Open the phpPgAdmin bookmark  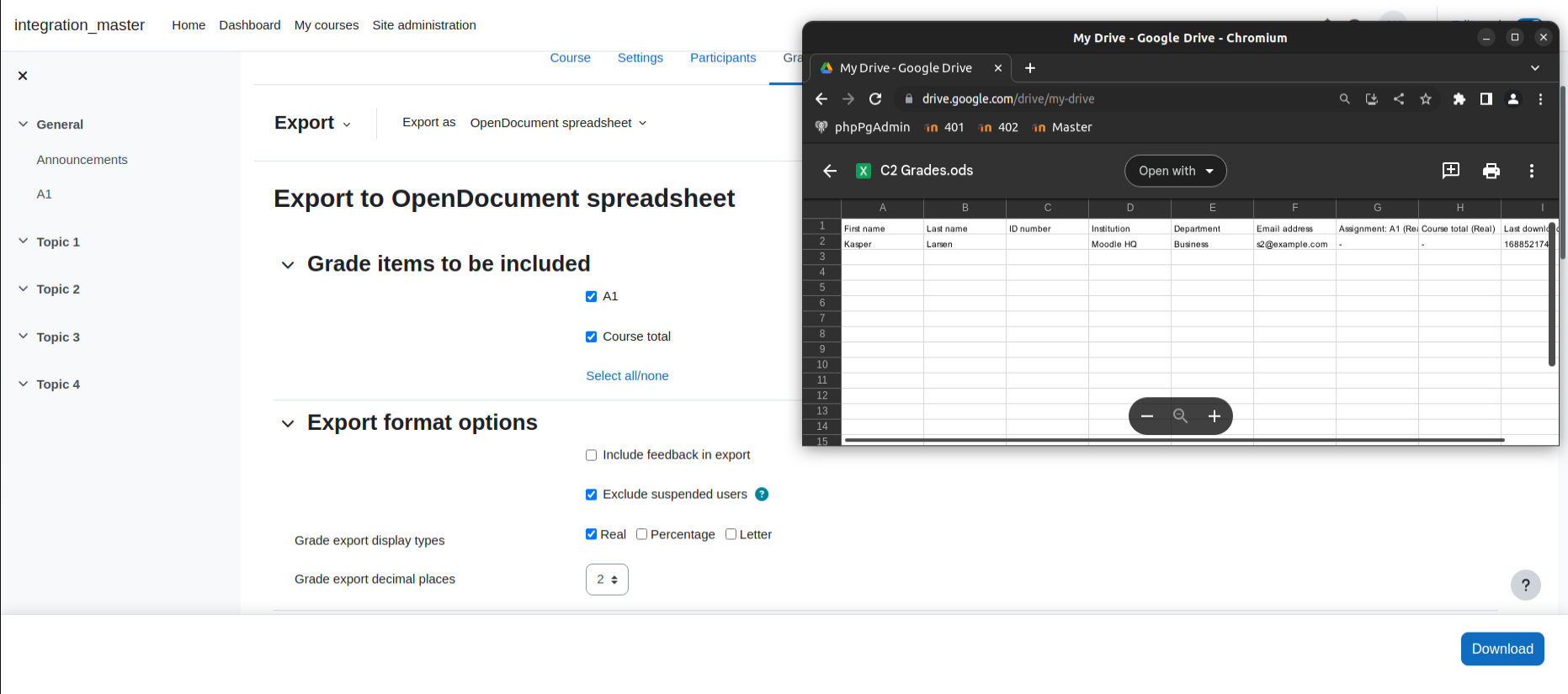863,127
